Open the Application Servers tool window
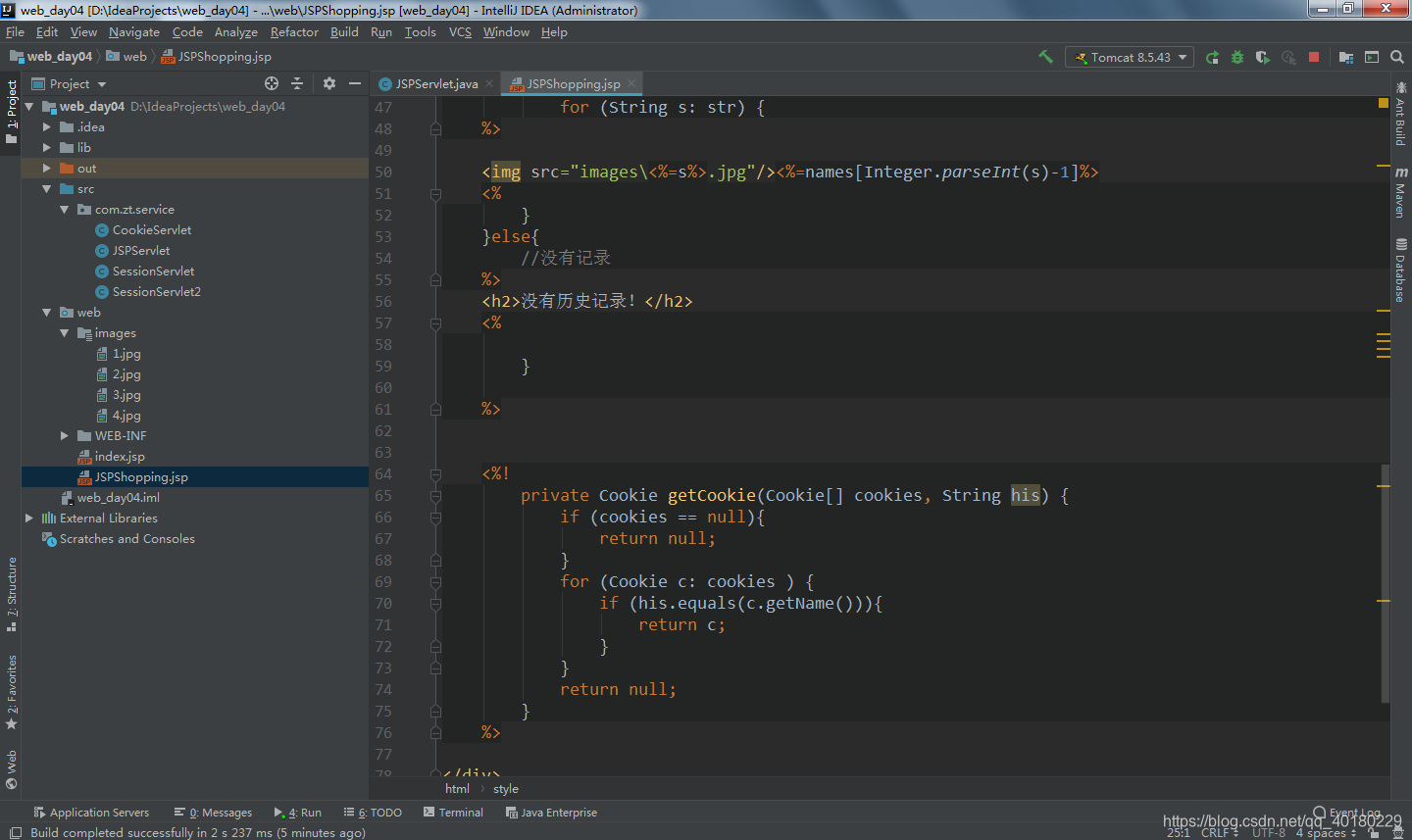 [x=91, y=812]
